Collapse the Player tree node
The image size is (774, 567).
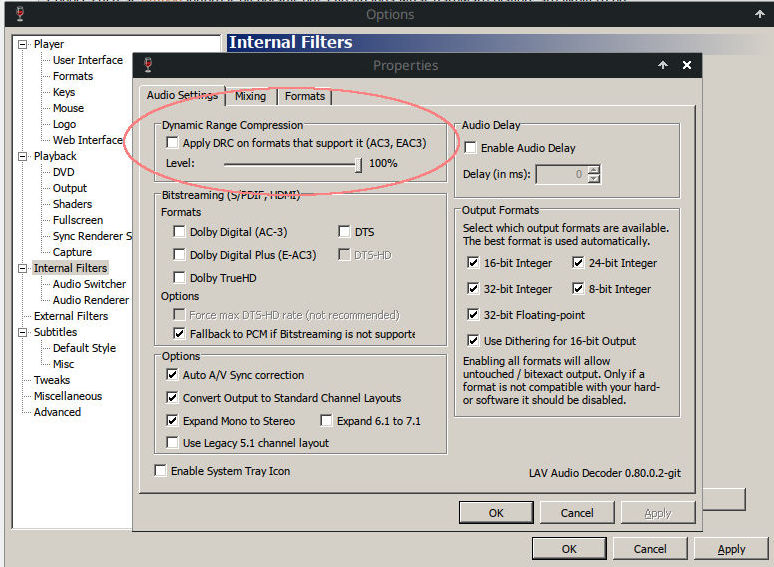tap(22, 44)
